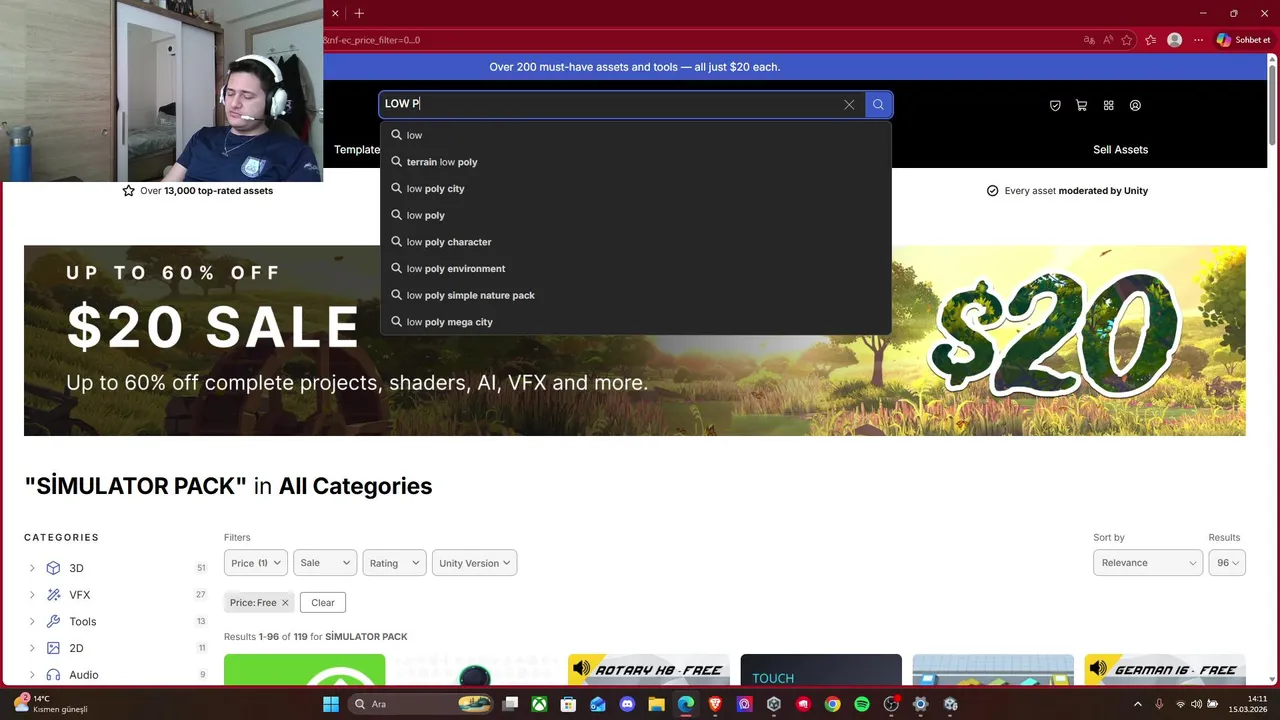This screenshot has width=1280, height=720.
Task: Select suggestion 'low poly character'
Action: [x=636, y=242]
